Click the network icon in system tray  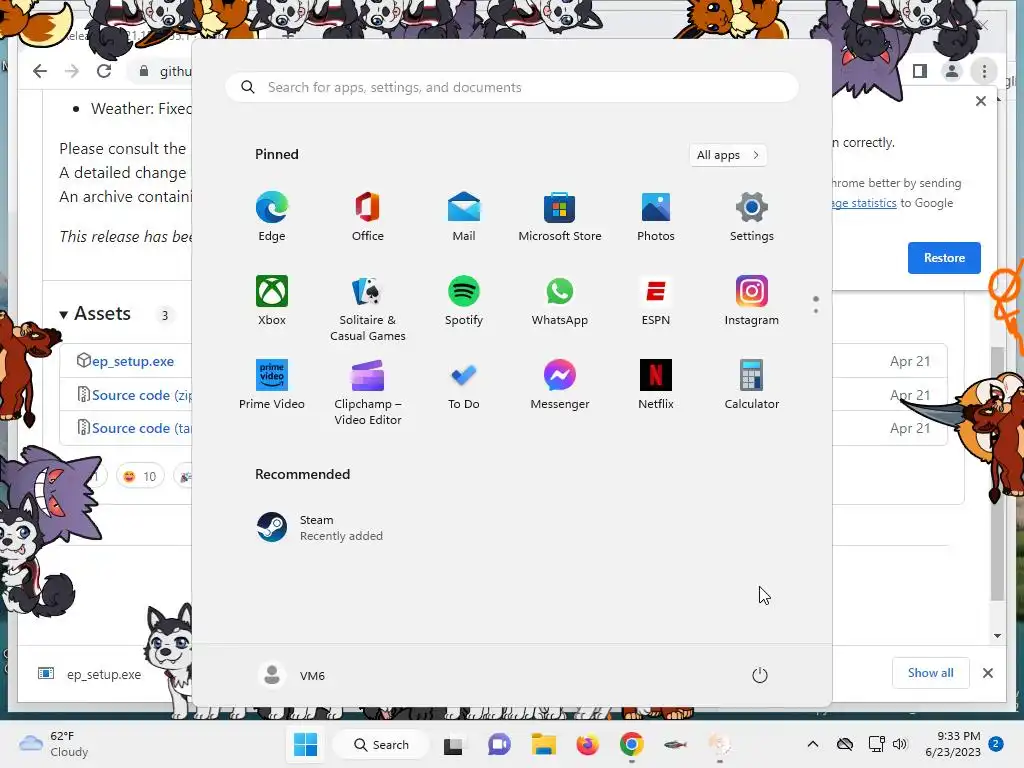(x=876, y=744)
